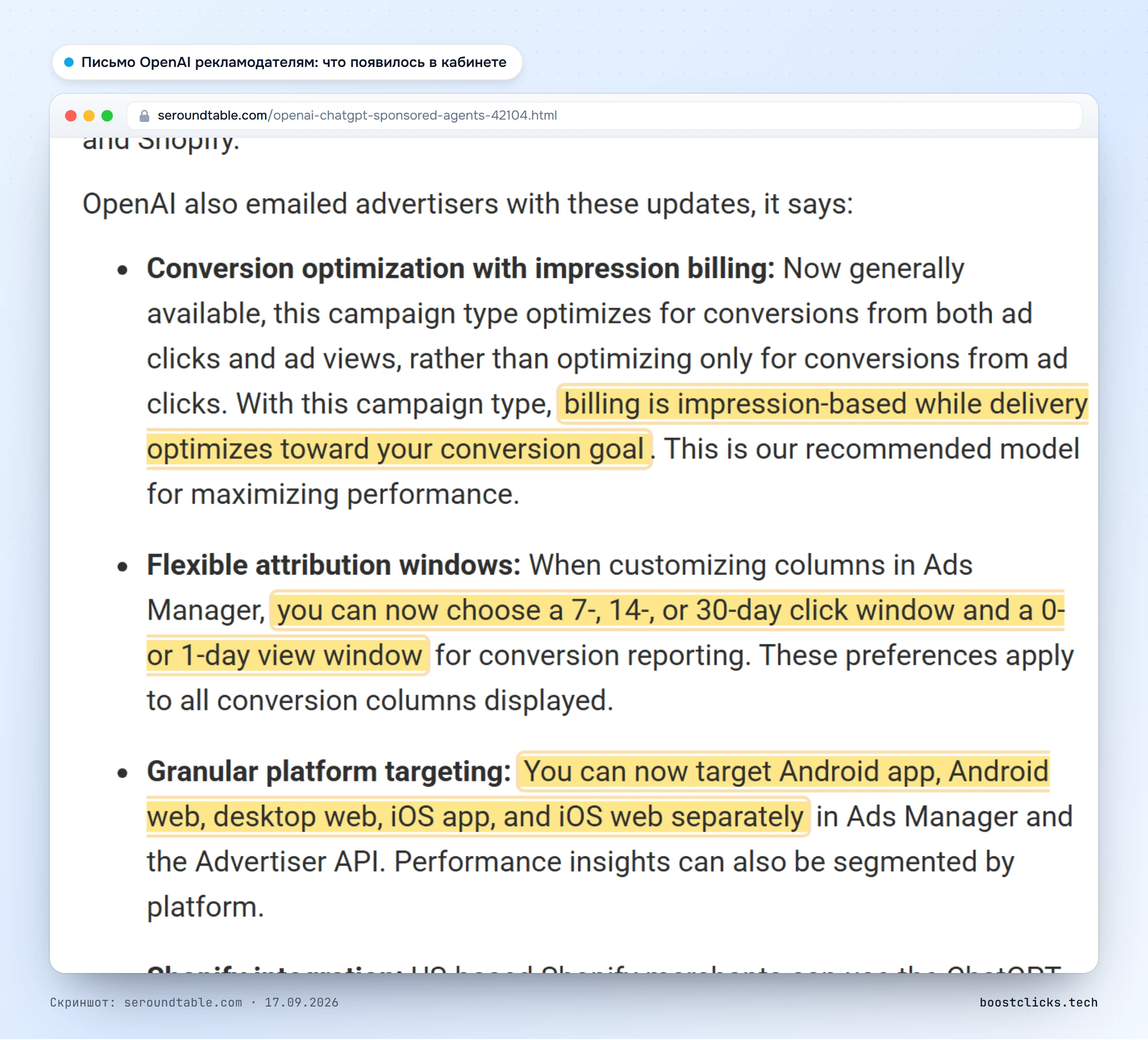Click the red close window dot
This screenshot has width=1148, height=1040.
tap(71, 116)
